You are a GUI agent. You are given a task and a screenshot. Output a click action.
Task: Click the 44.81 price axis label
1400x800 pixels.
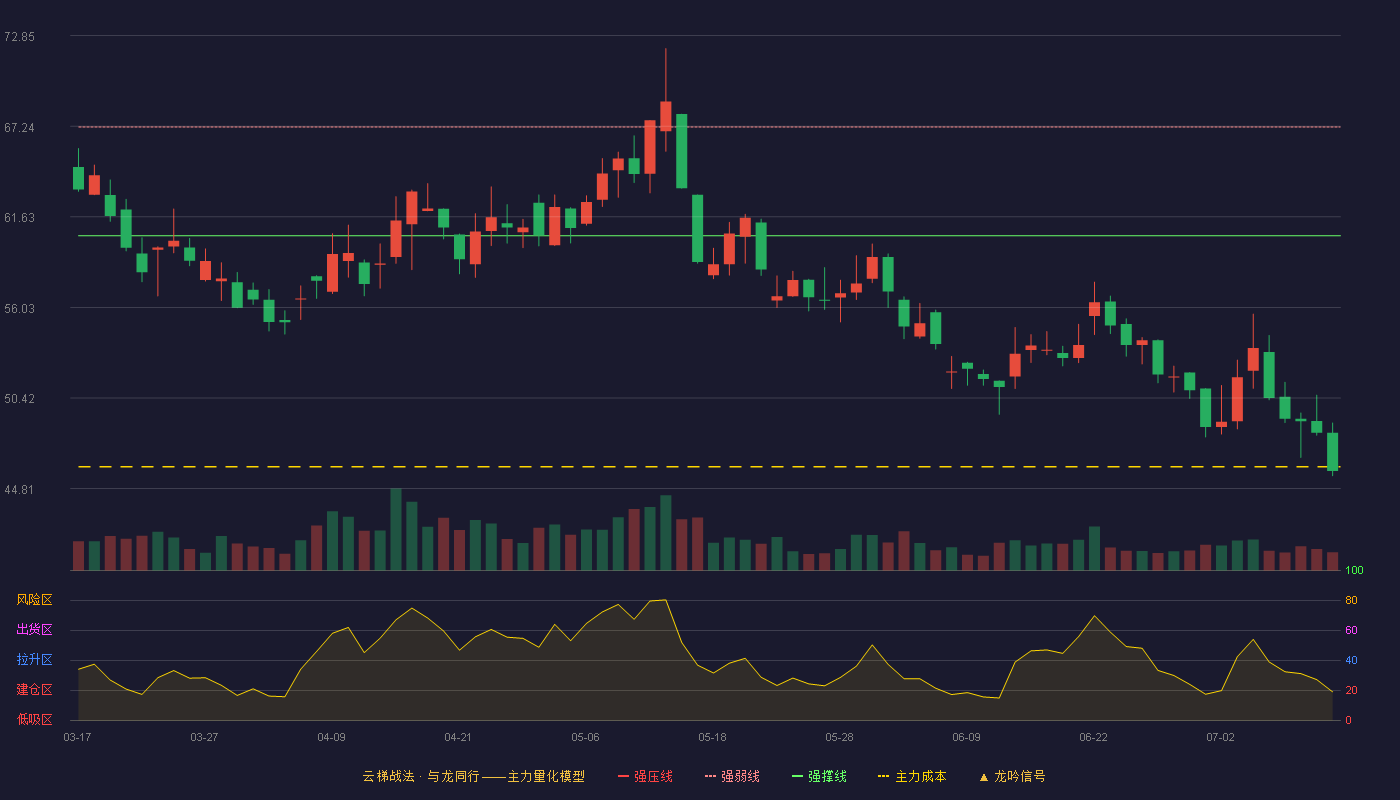[x=19, y=490]
